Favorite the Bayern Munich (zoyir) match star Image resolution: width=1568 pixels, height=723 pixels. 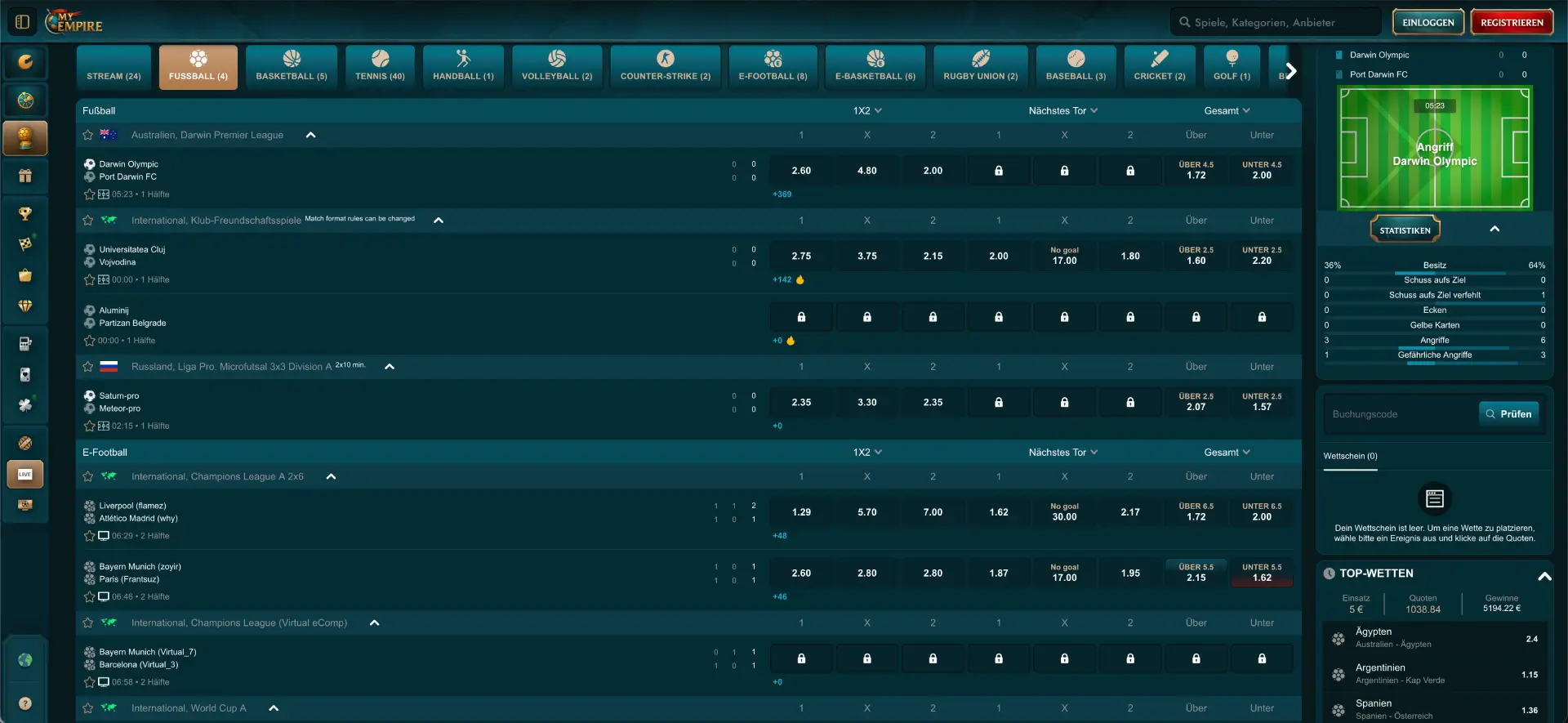[x=90, y=596]
